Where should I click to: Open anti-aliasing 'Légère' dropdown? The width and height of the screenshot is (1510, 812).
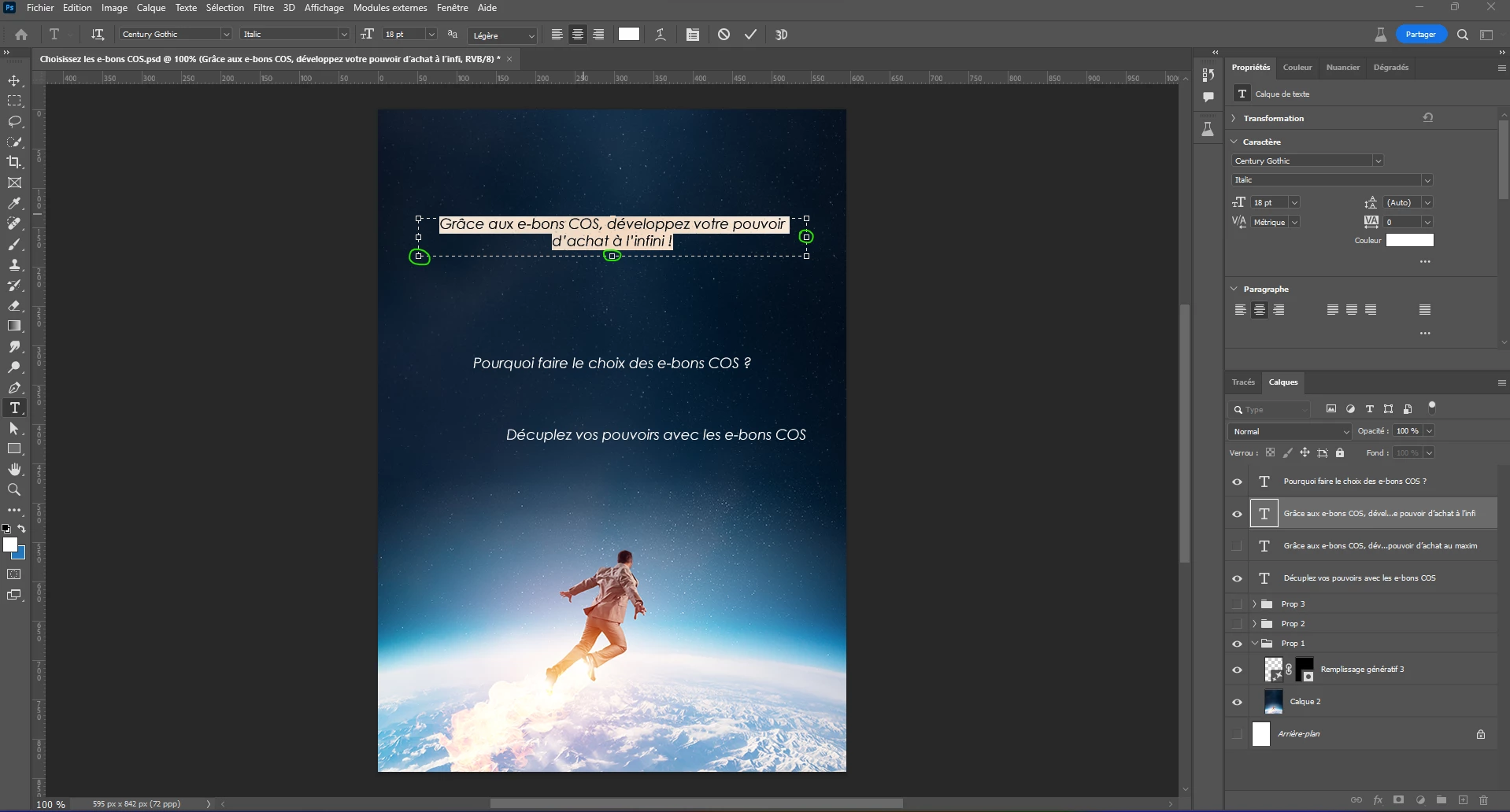click(502, 35)
